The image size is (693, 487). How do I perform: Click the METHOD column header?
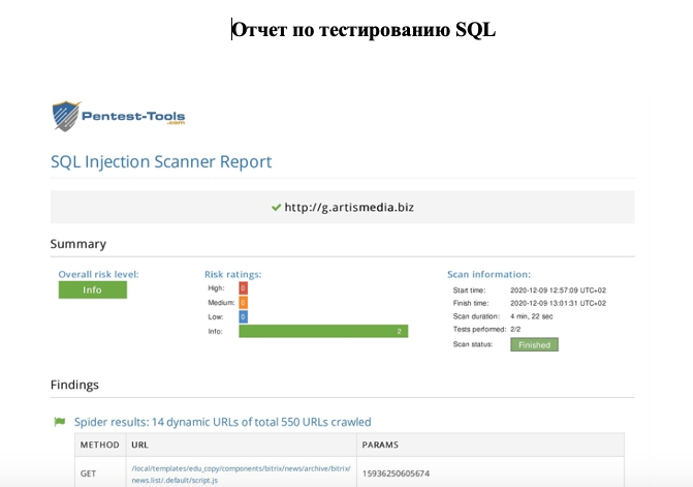[x=100, y=444]
